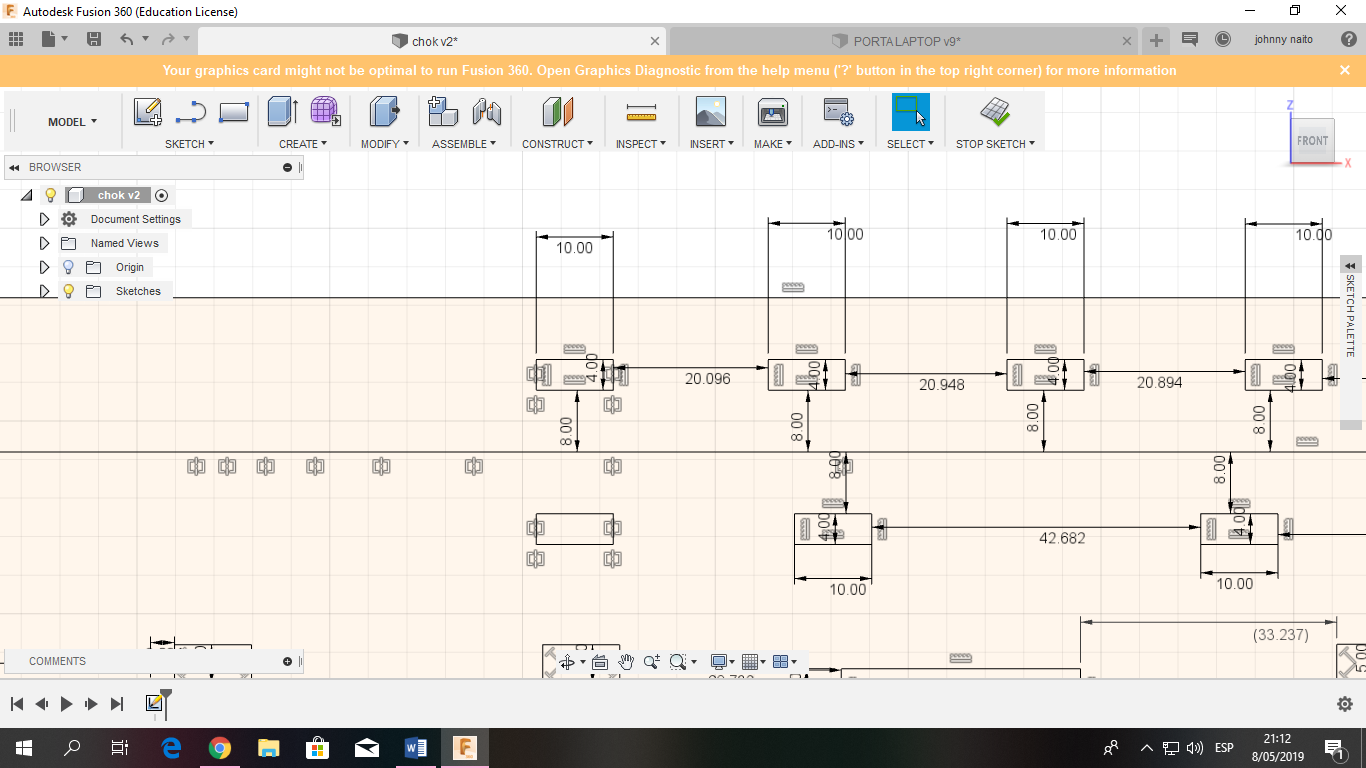Screen dimensions: 1366x768
Task: Open the CREATE menu
Action: pos(303,144)
